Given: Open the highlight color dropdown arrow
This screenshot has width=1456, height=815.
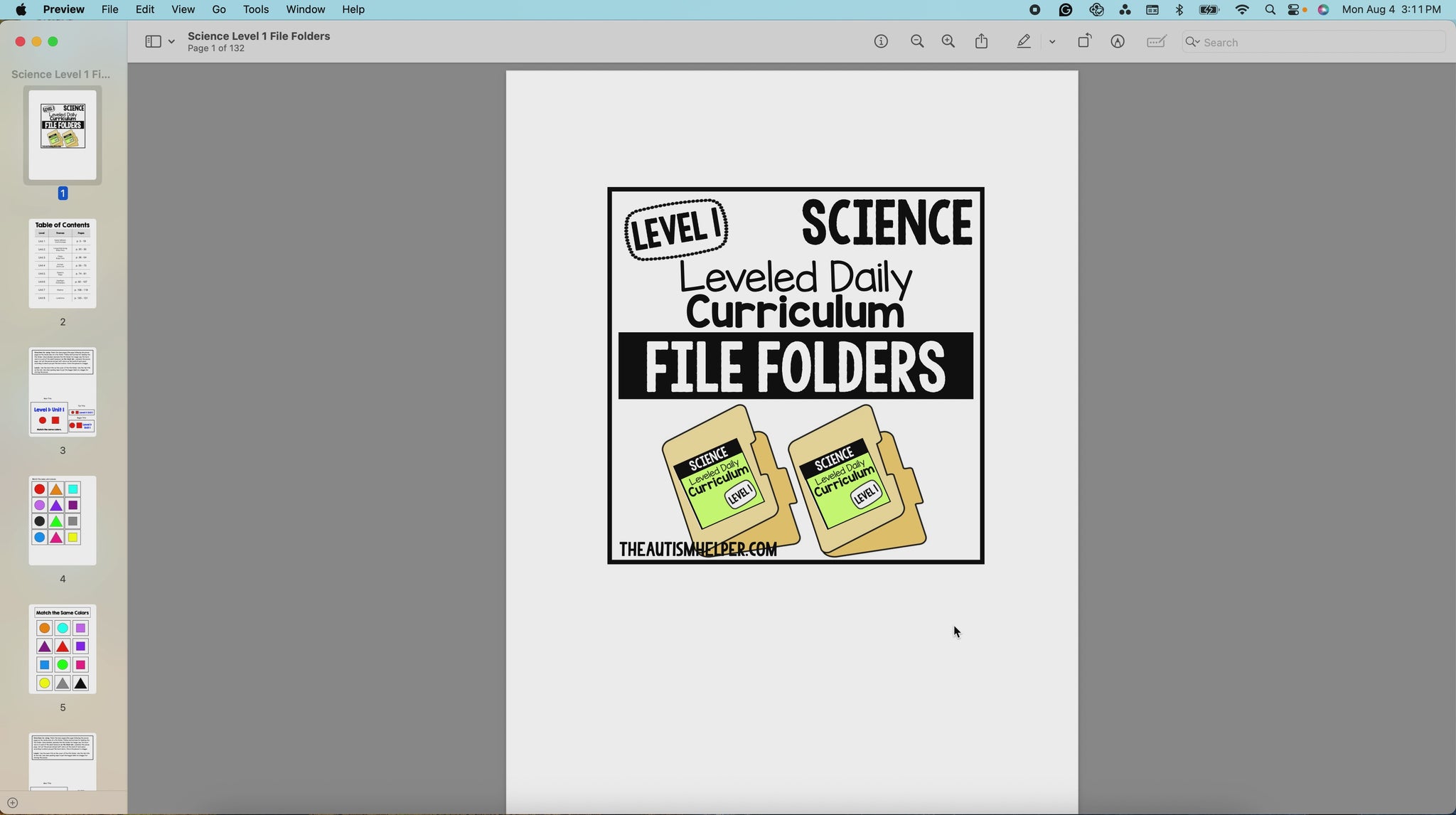Looking at the screenshot, I should coord(1052,43).
